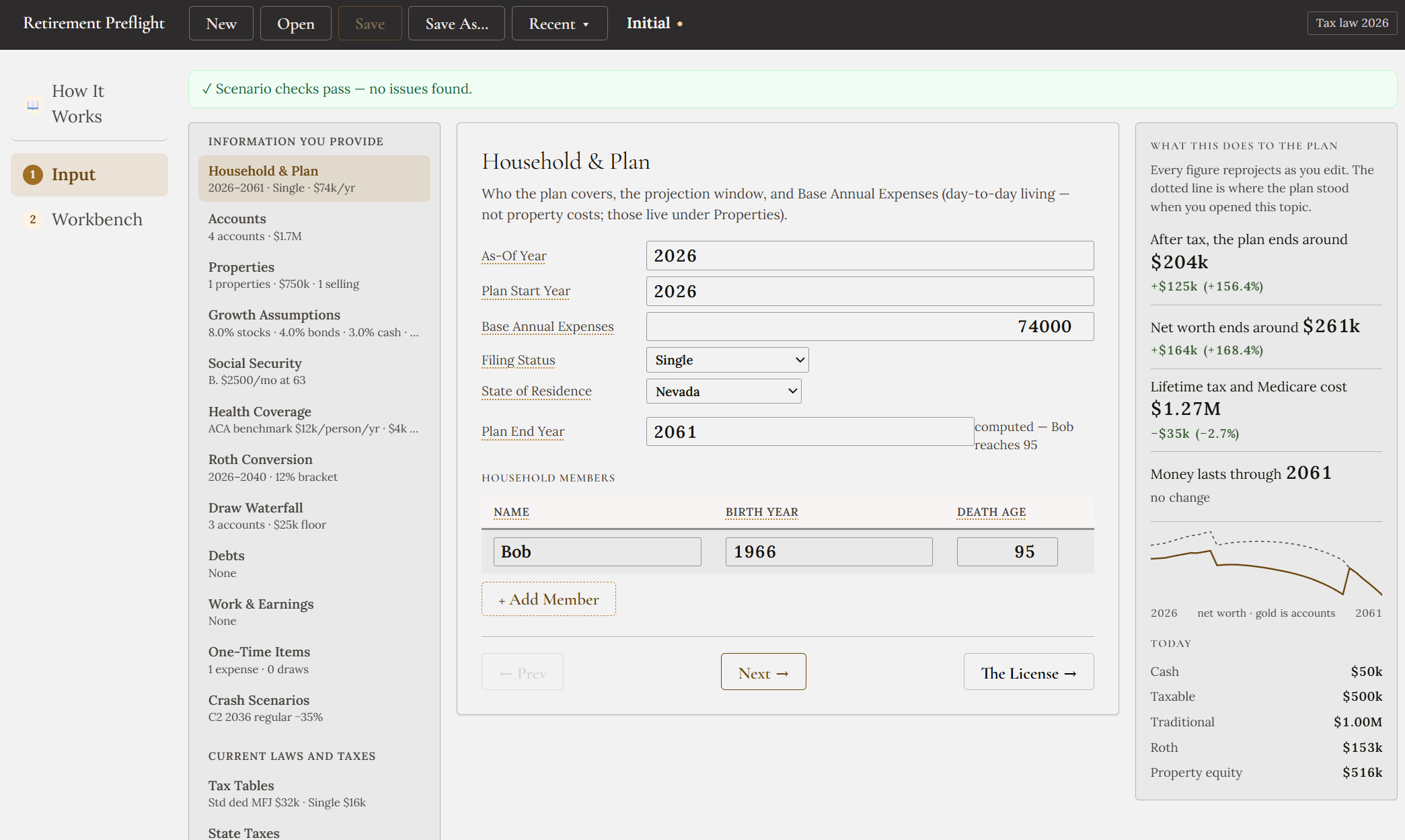The image size is (1405, 840).
Task: Click the Traditional balance $1.00M
Action: click(1357, 722)
